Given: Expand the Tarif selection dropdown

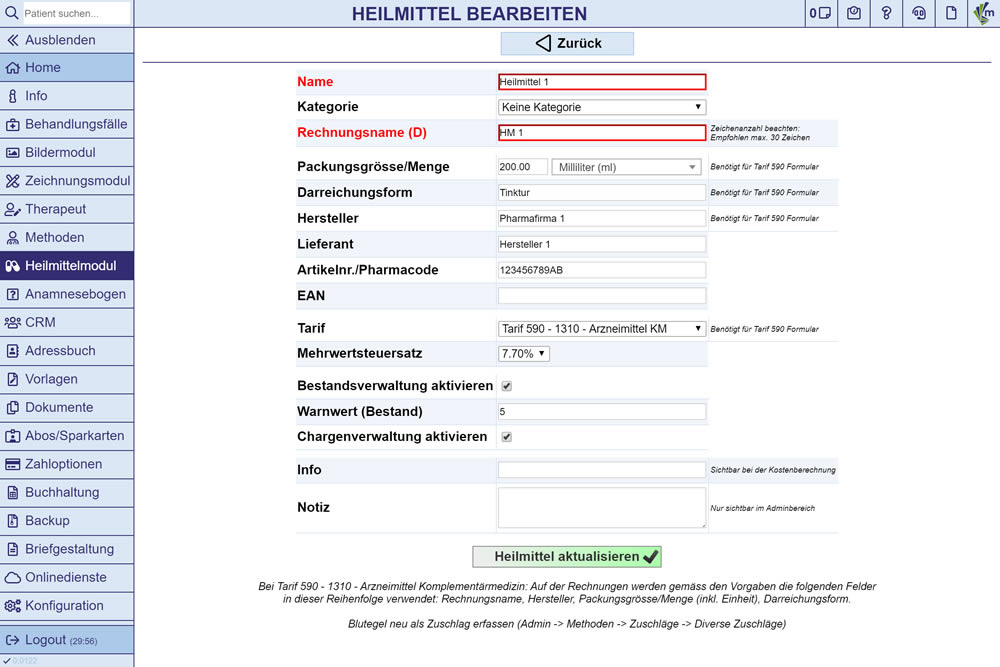Looking at the screenshot, I should [602, 328].
